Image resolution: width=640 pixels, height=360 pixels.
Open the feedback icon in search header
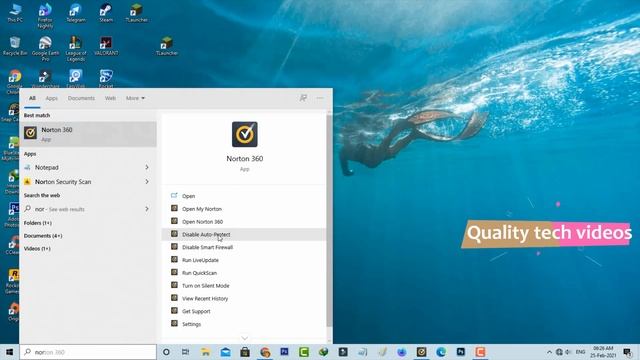[303, 98]
